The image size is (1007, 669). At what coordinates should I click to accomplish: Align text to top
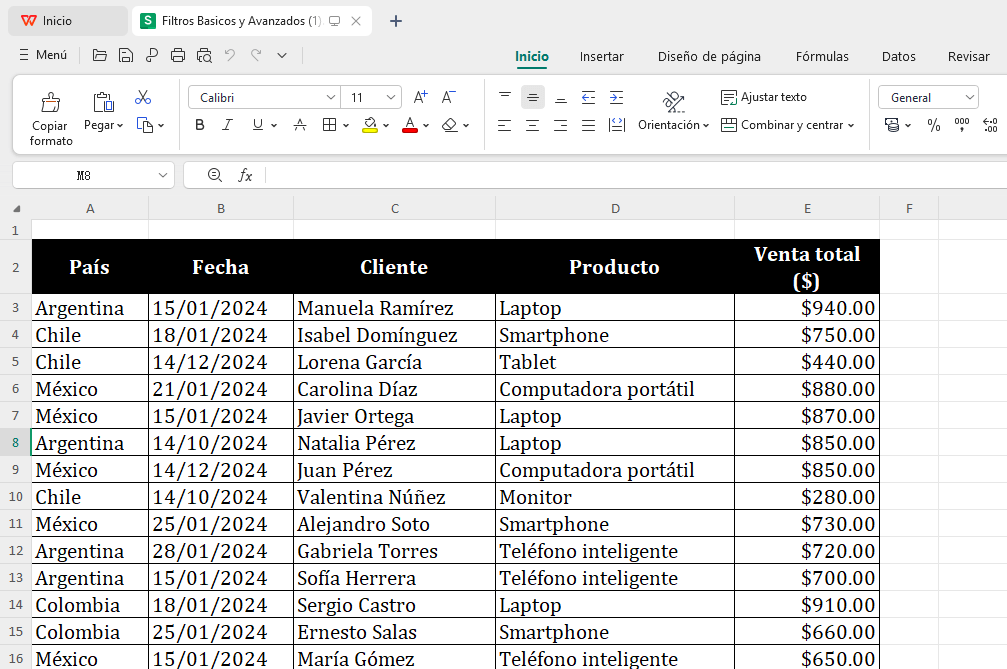(x=505, y=97)
